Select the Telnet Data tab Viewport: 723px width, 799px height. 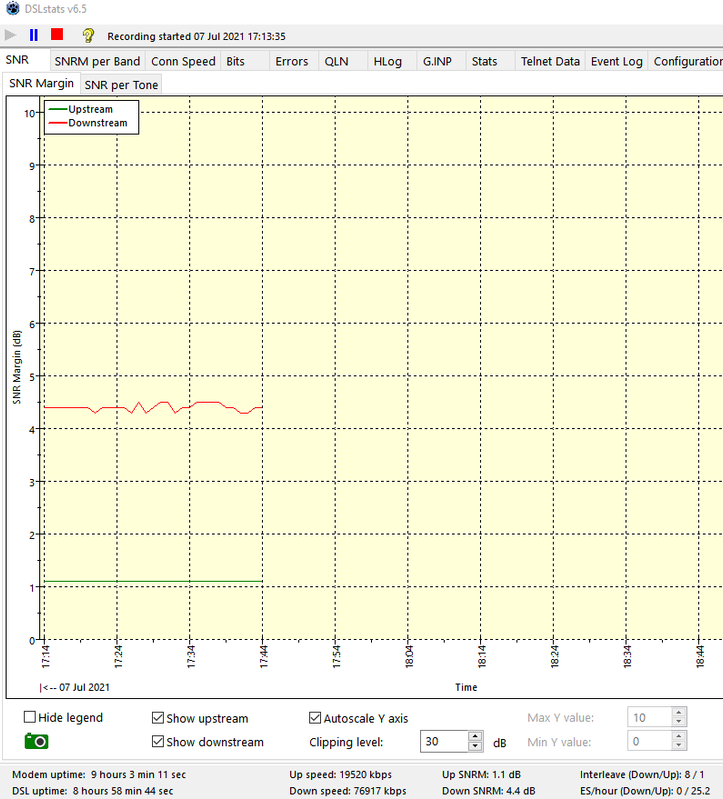pyautogui.click(x=550, y=61)
